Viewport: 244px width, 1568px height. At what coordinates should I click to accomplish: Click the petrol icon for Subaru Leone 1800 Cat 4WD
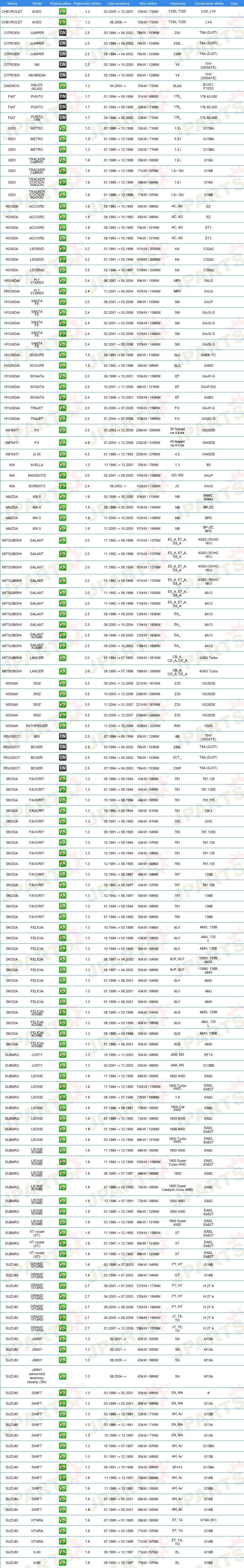[63, 1108]
